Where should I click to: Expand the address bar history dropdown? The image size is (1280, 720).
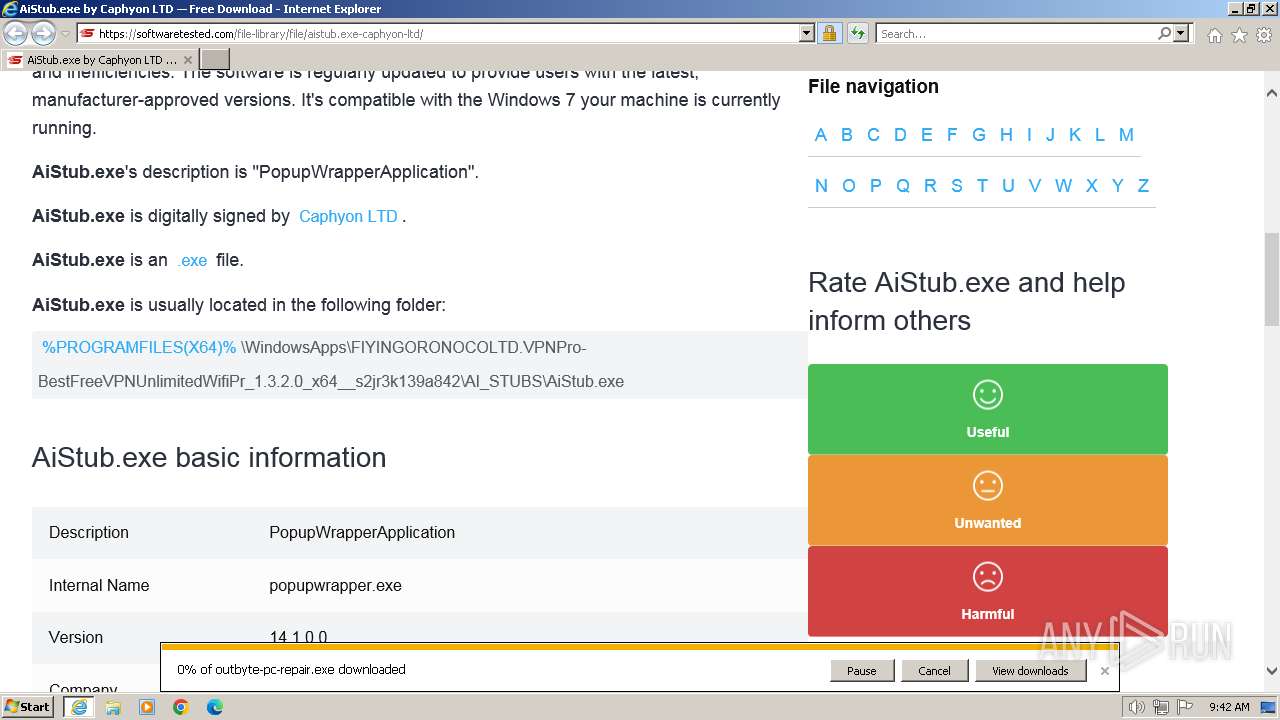point(807,33)
